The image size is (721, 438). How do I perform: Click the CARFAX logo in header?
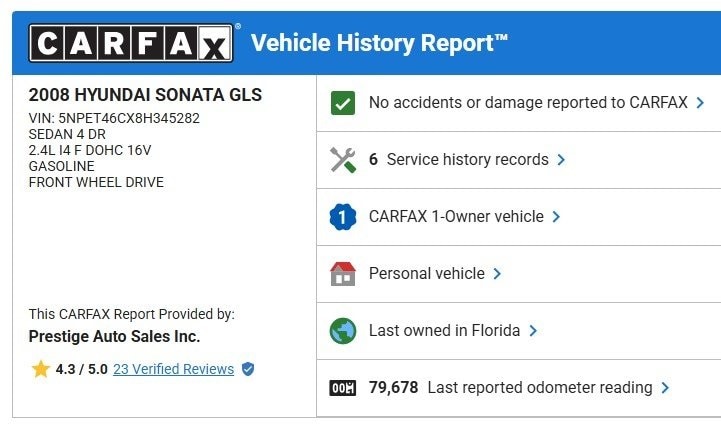pyautogui.click(x=132, y=43)
